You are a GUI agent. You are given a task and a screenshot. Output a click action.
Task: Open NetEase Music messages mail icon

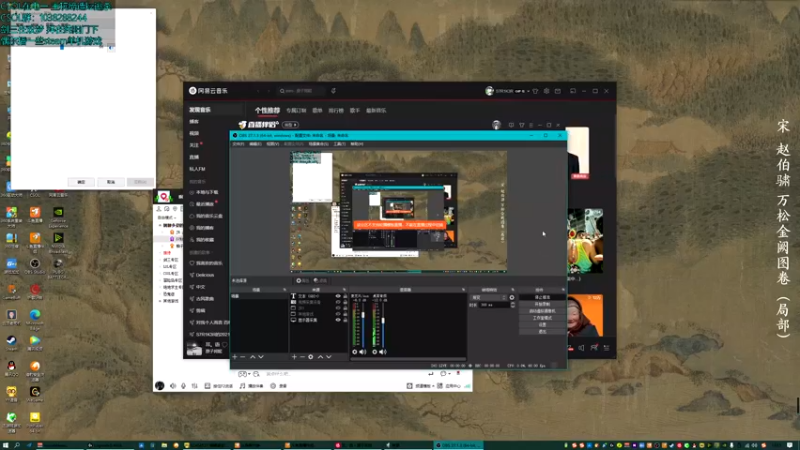tap(558, 91)
